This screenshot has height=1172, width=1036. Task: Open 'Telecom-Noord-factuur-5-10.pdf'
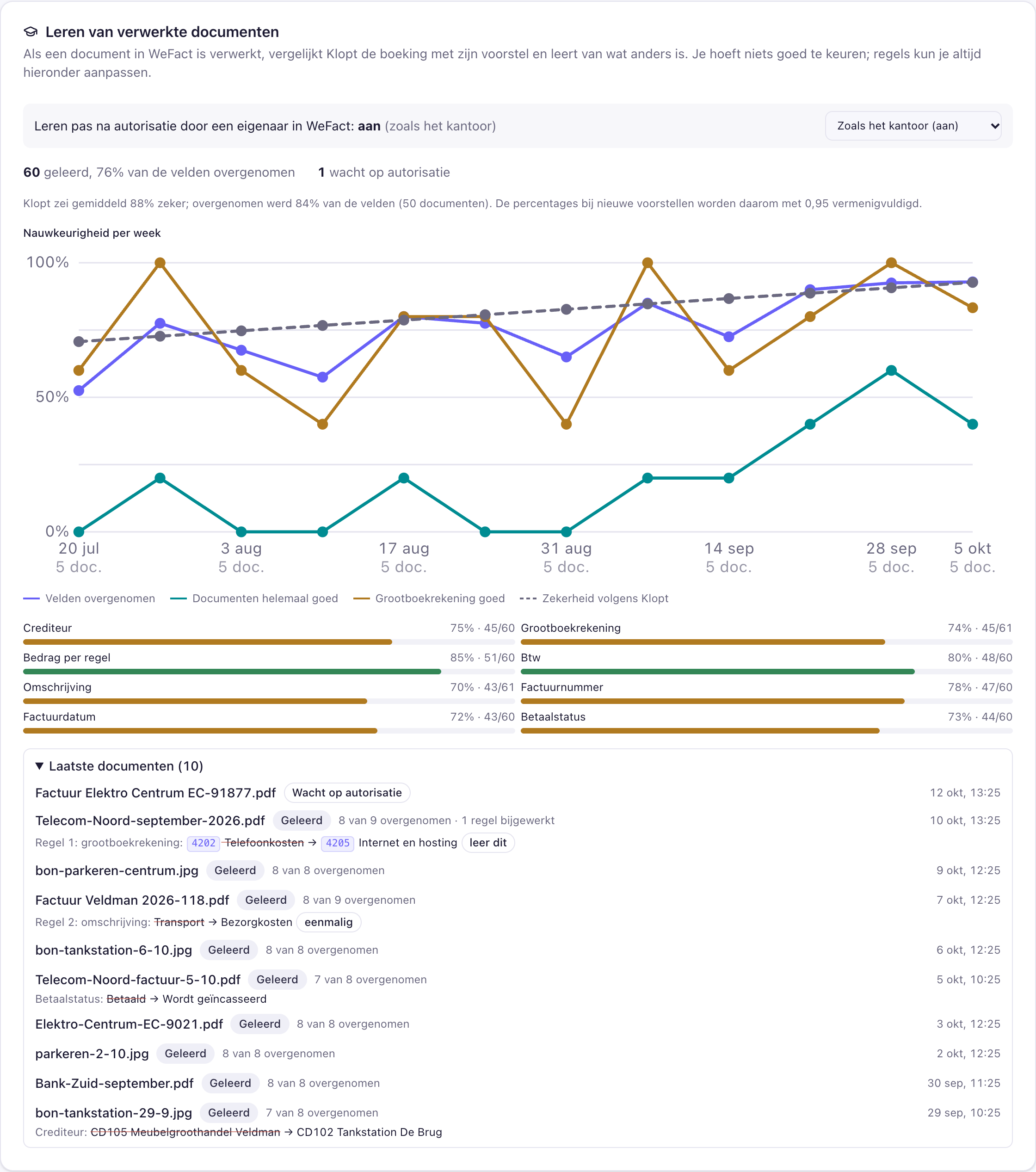(138, 979)
